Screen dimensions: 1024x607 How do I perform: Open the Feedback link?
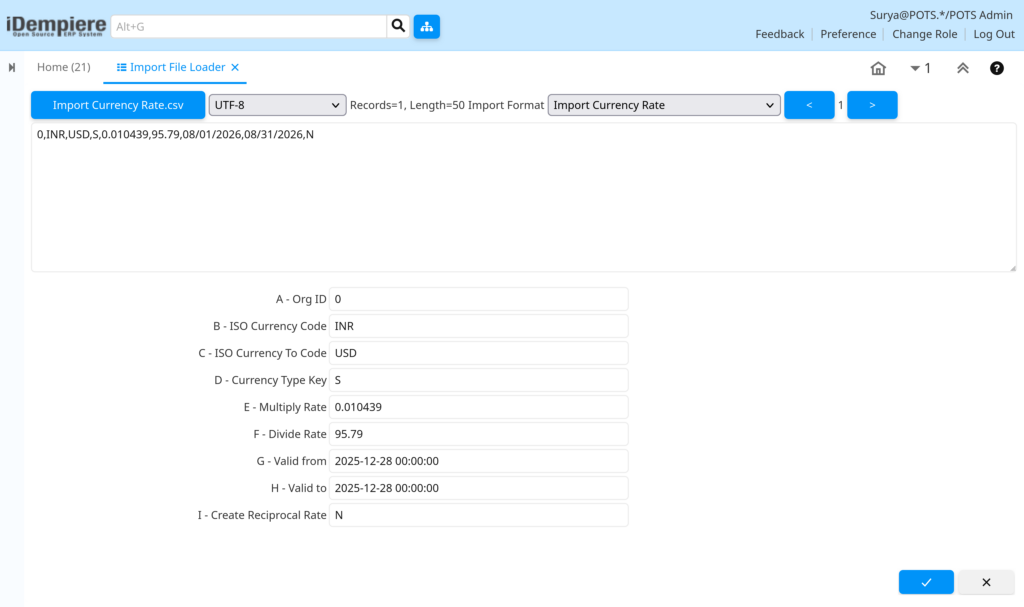click(780, 34)
